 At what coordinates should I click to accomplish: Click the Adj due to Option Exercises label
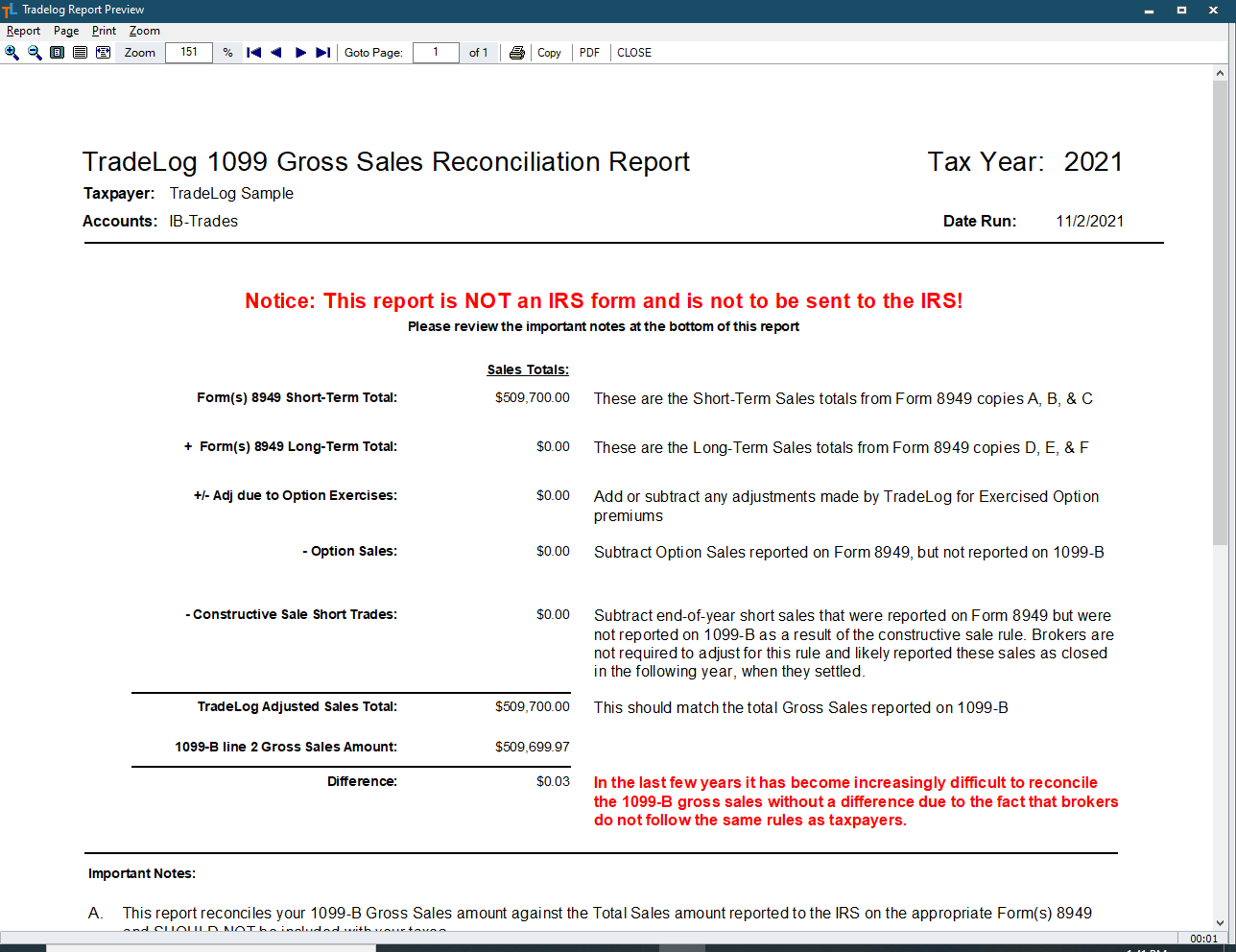(x=295, y=495)
